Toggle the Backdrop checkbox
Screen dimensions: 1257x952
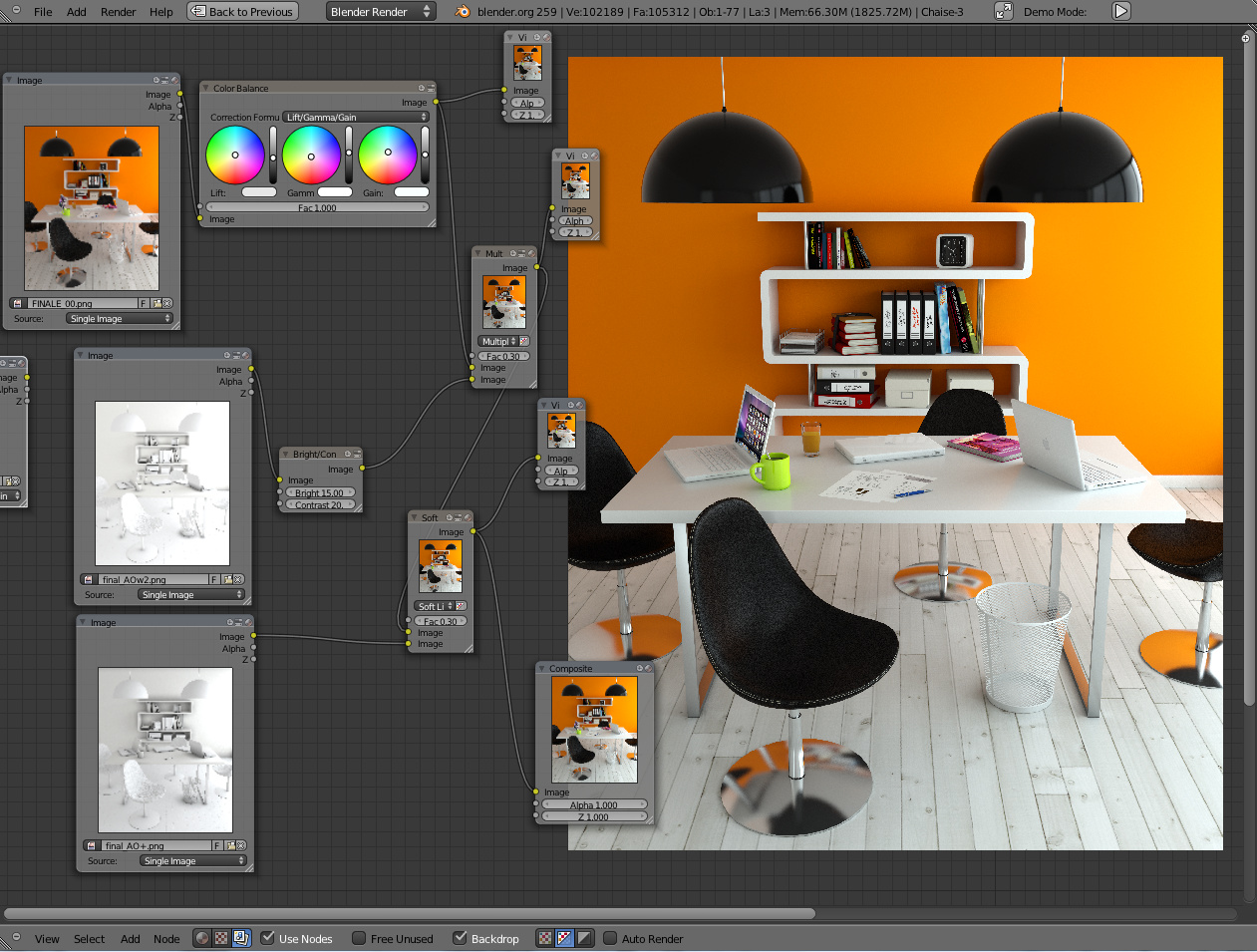click(x=460, y=938)
